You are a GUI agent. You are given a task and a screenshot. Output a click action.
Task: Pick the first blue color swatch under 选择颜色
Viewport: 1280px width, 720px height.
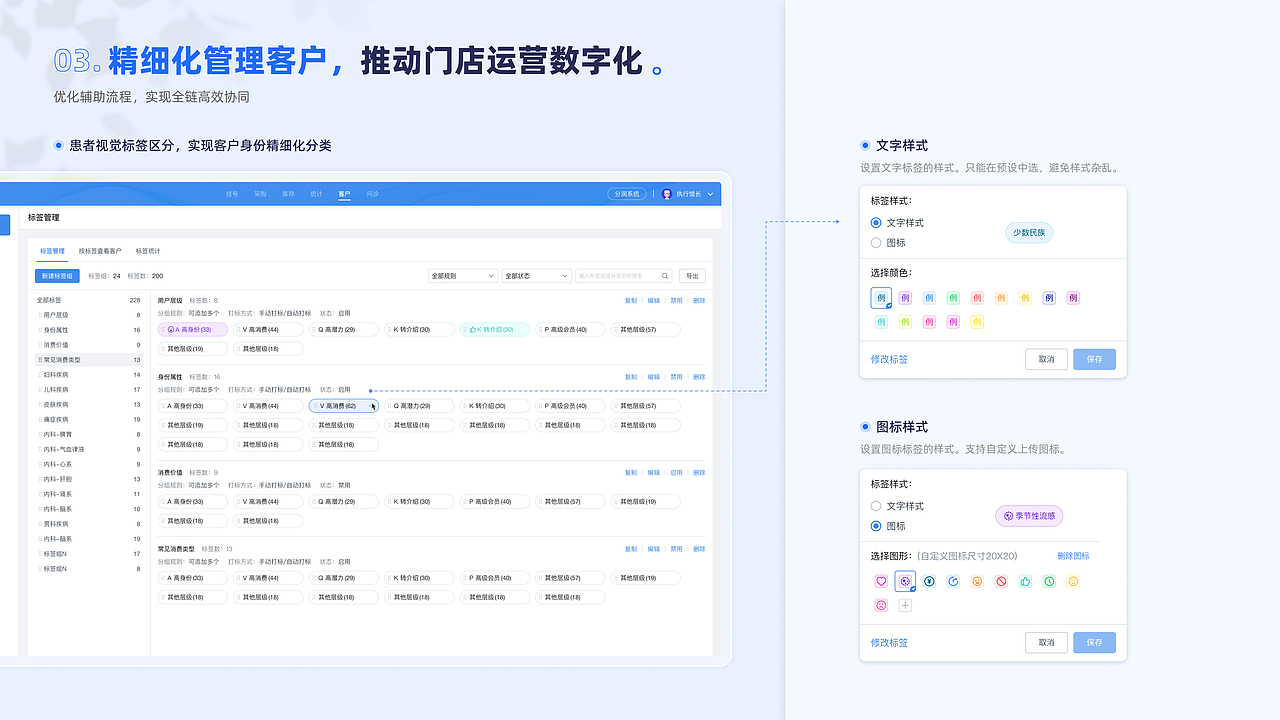[880, 297]
